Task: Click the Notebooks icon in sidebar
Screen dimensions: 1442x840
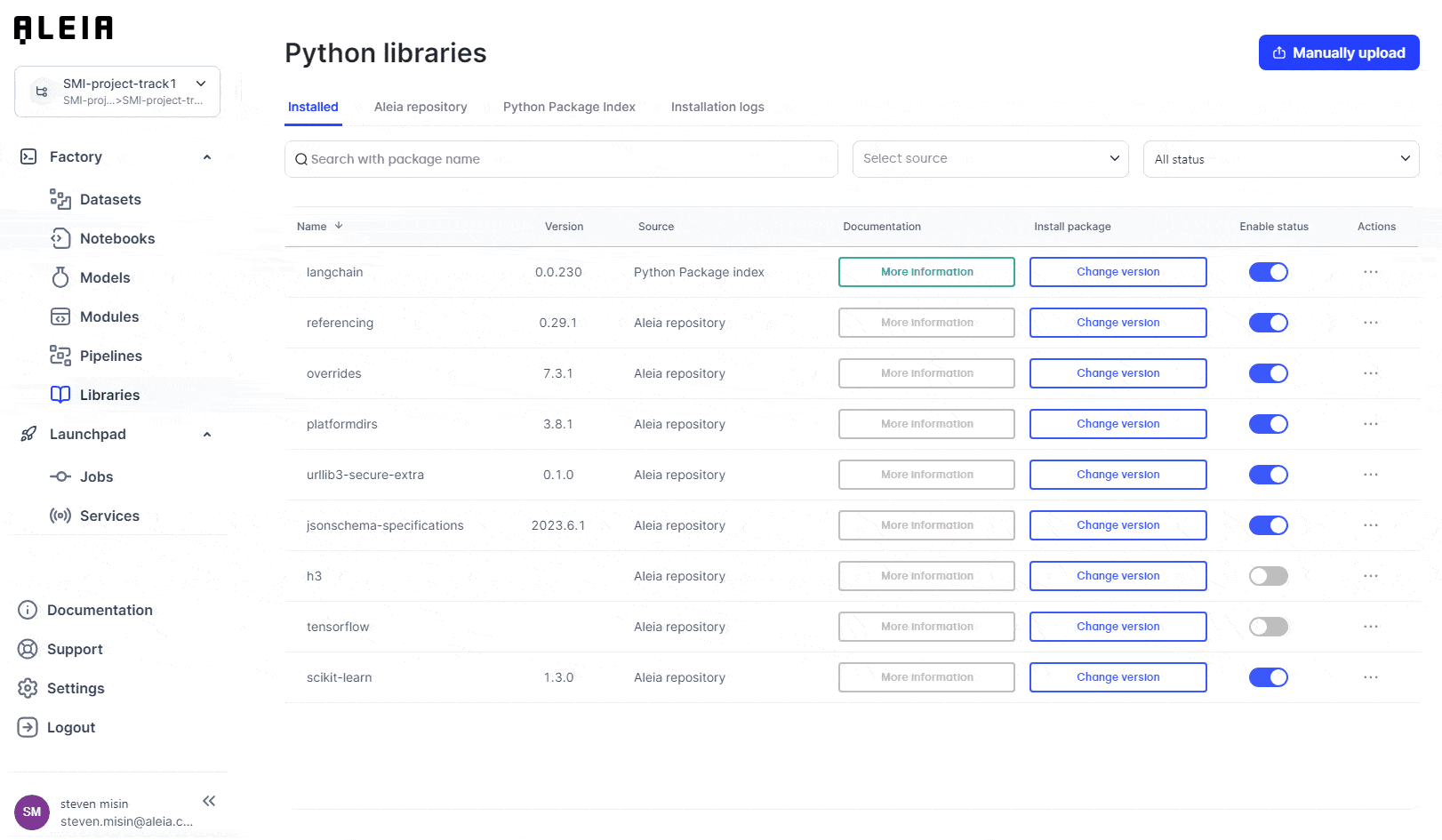Action: coord(60,238)
